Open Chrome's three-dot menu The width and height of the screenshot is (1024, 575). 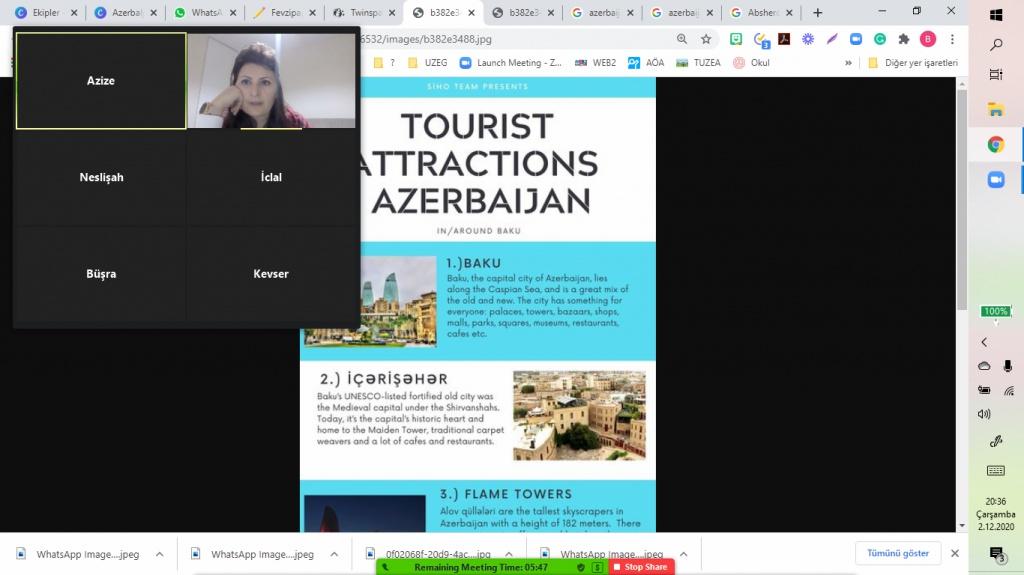(x=951, y=39)
